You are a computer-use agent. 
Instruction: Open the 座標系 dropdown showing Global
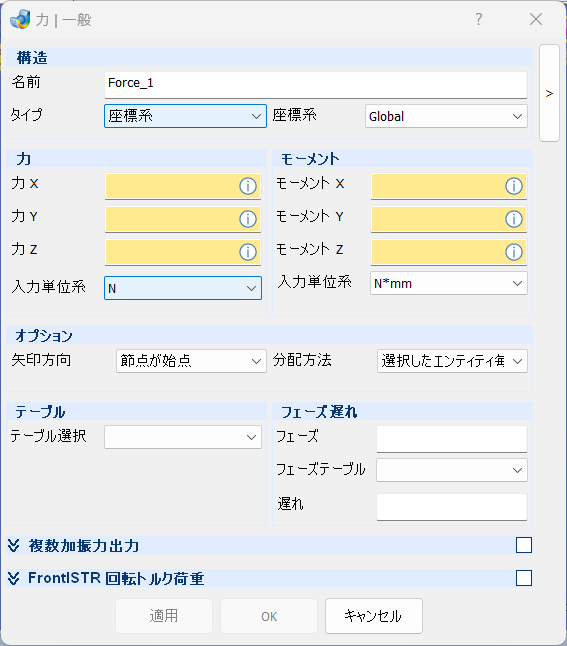(x=446, y=116)
